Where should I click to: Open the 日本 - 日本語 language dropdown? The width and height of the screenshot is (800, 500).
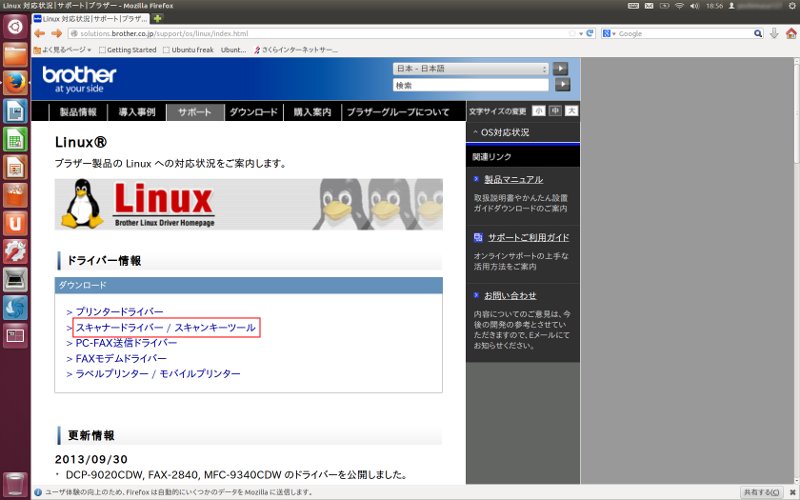(471, 68)
